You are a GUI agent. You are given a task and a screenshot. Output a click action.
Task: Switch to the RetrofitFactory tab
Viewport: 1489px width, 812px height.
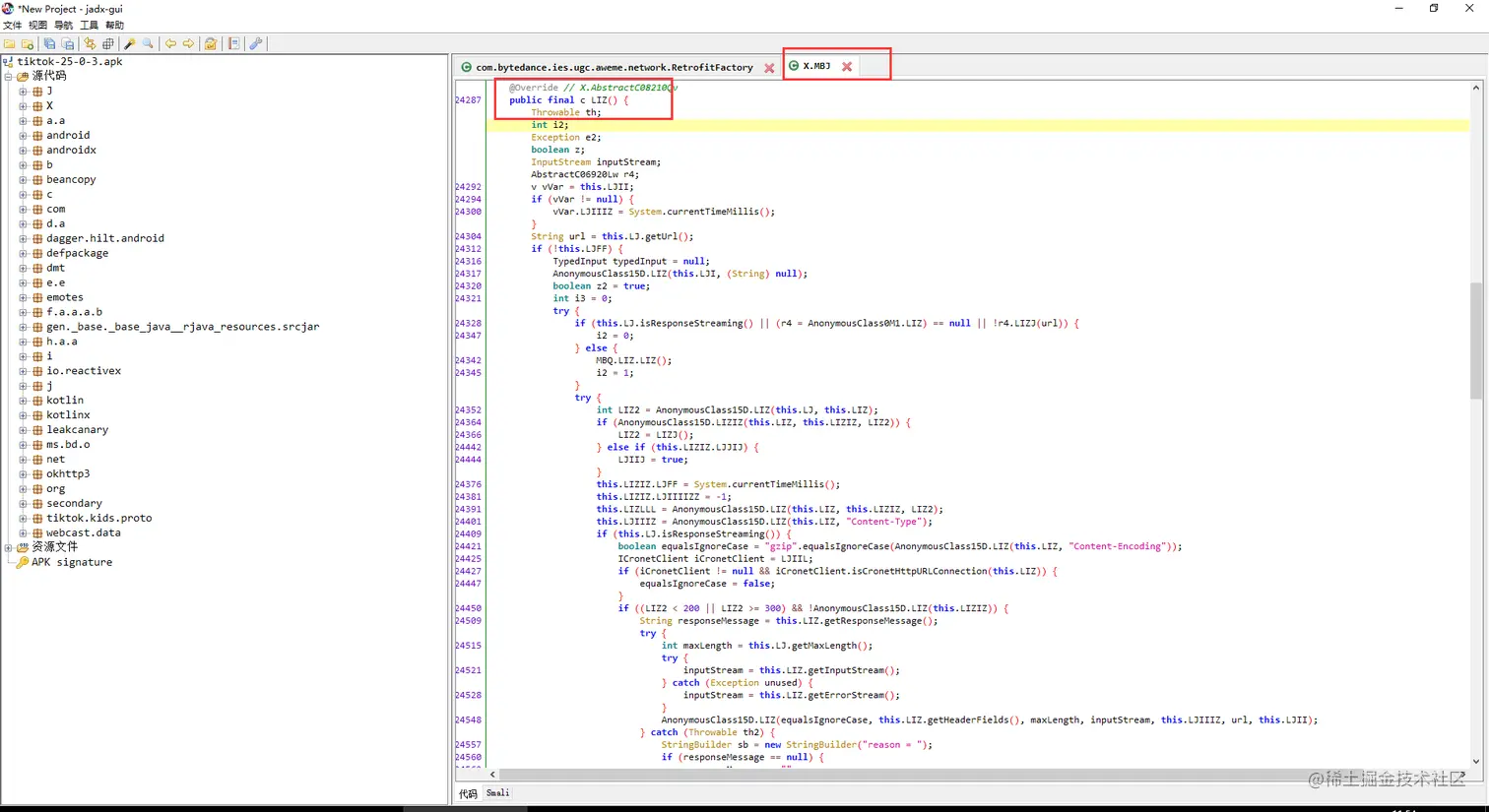tap(614, 68)
